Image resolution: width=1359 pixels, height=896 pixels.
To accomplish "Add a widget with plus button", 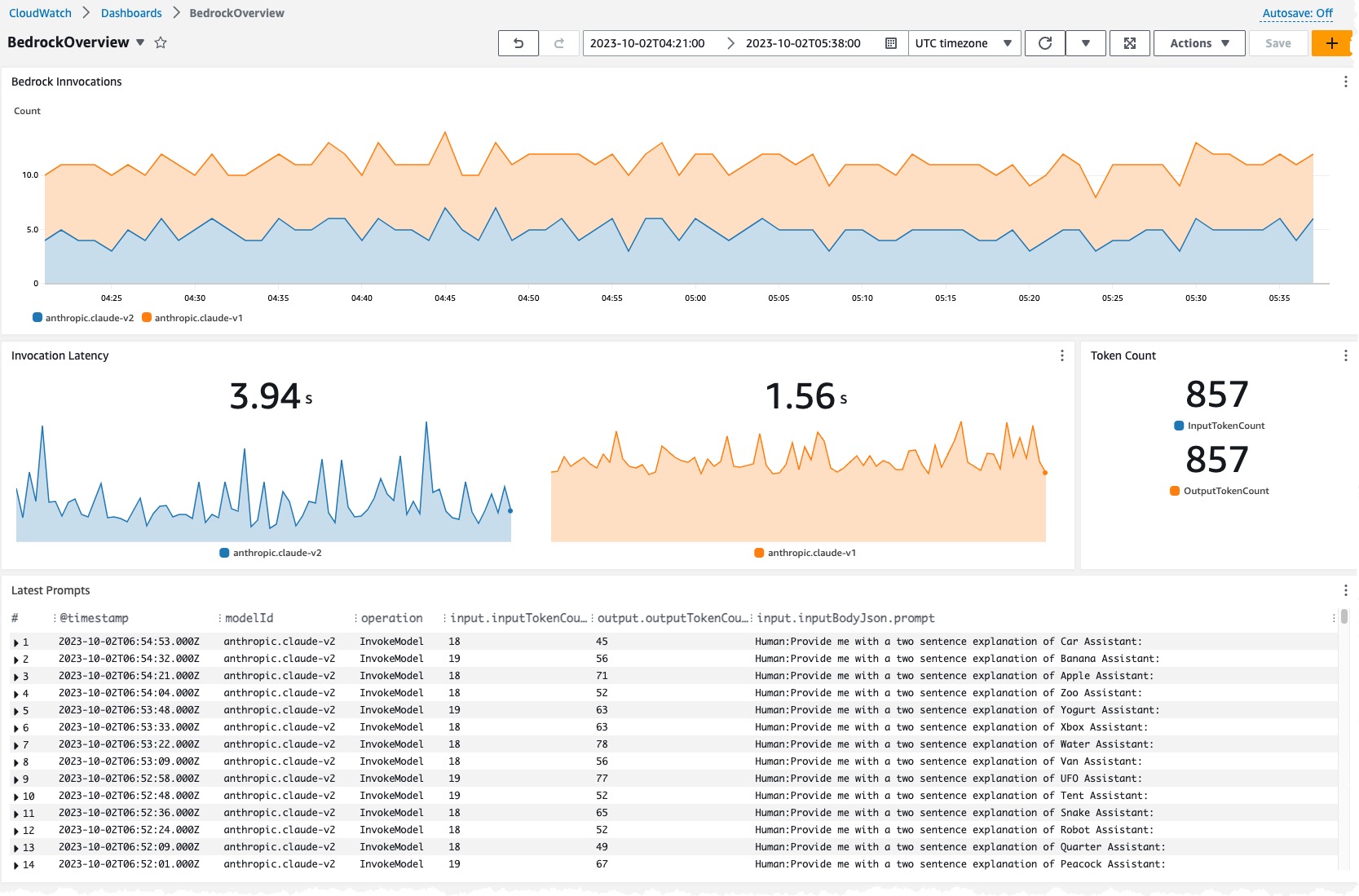I will 1332,43.
